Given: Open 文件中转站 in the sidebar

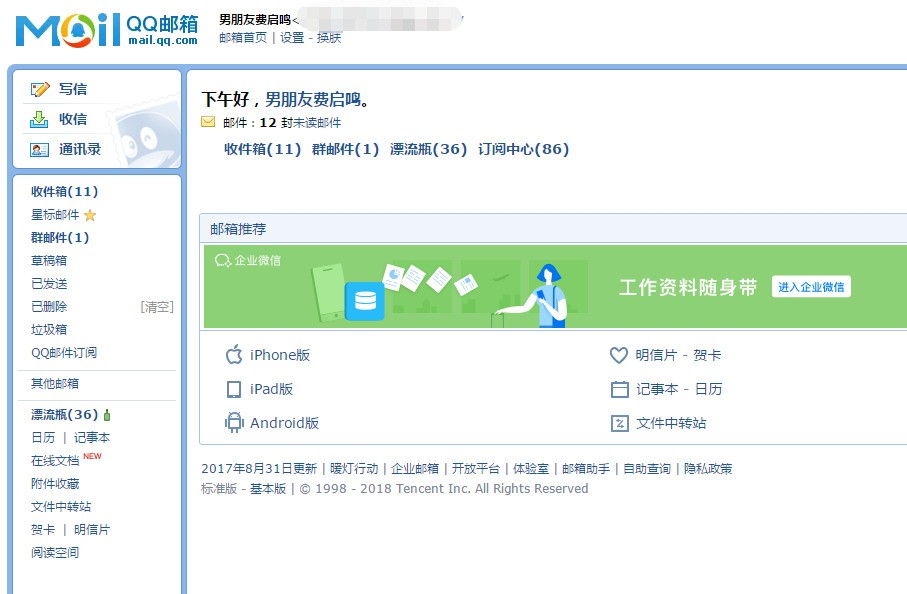Looking at the screenshot, I should point(61,507).
